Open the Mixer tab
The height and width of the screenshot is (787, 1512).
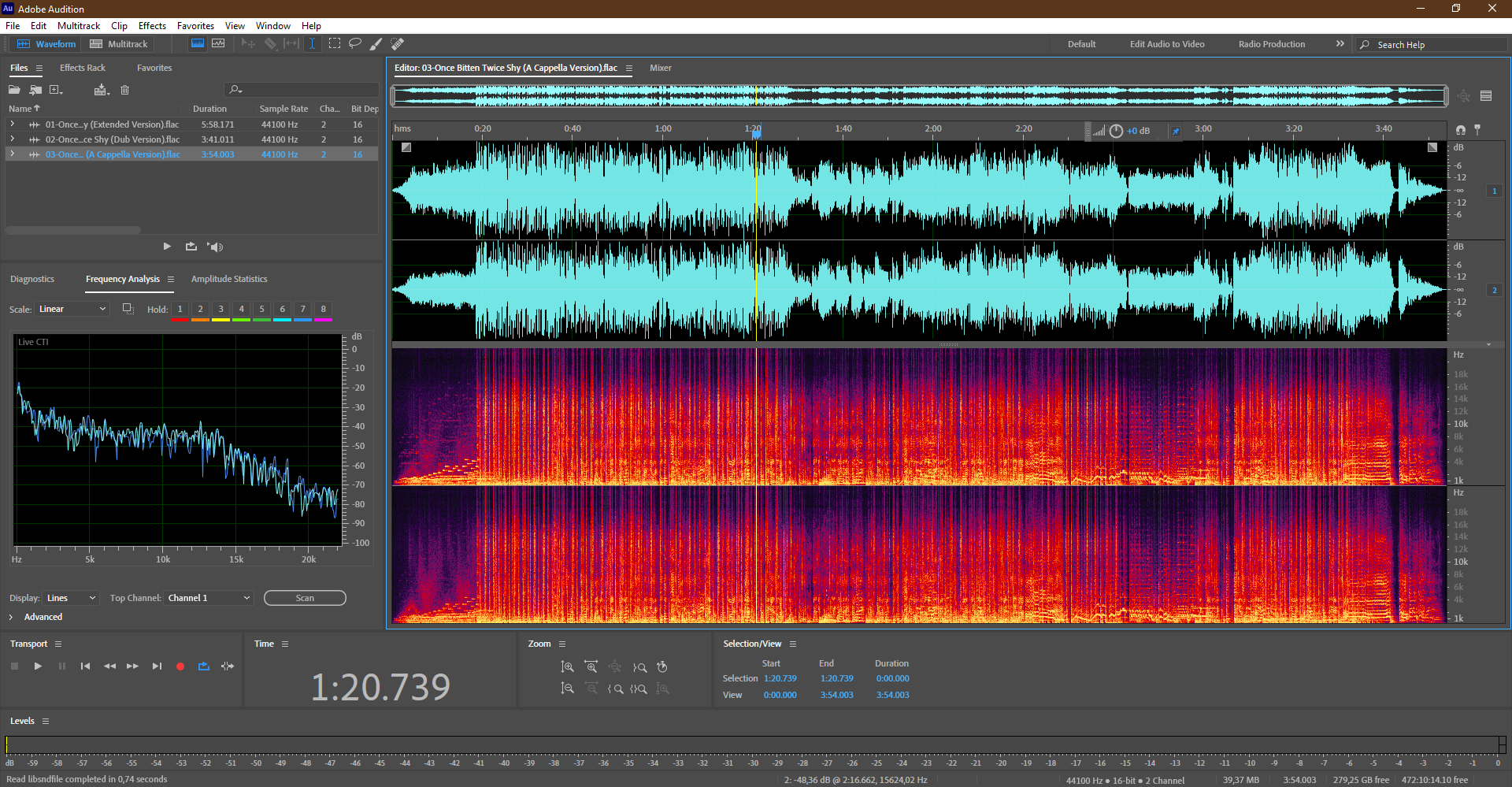click(661, 68)
